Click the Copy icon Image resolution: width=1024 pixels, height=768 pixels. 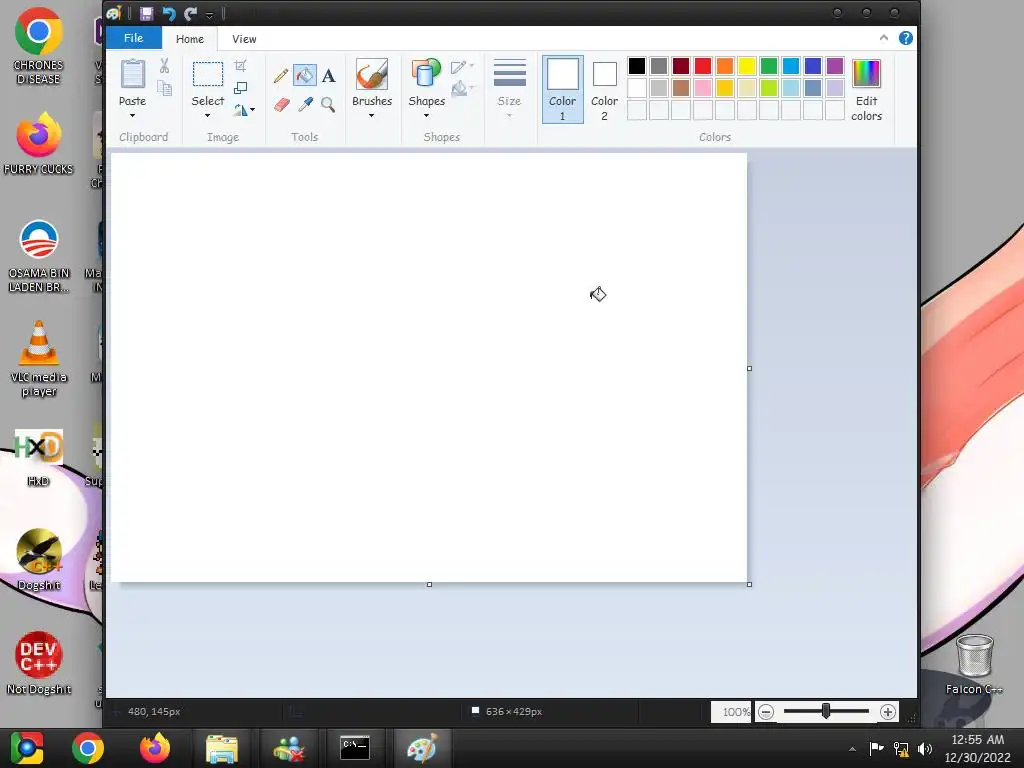point(165,88)
